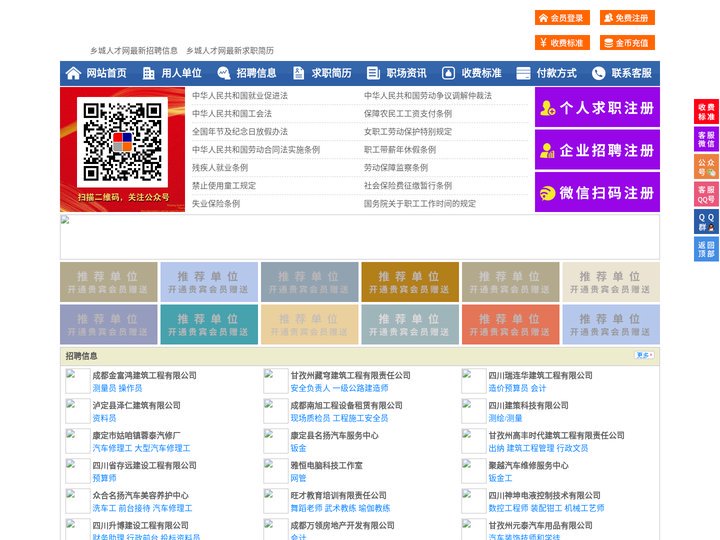Click the teal 推荐单位 tile
The image size is (720, 540).
pos(209,324)
